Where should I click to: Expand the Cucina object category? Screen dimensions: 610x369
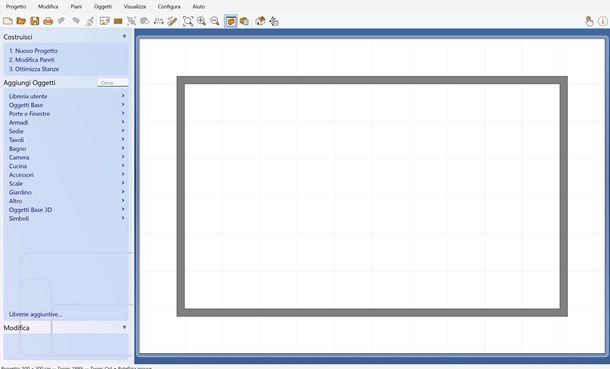(x=66, y=166)
